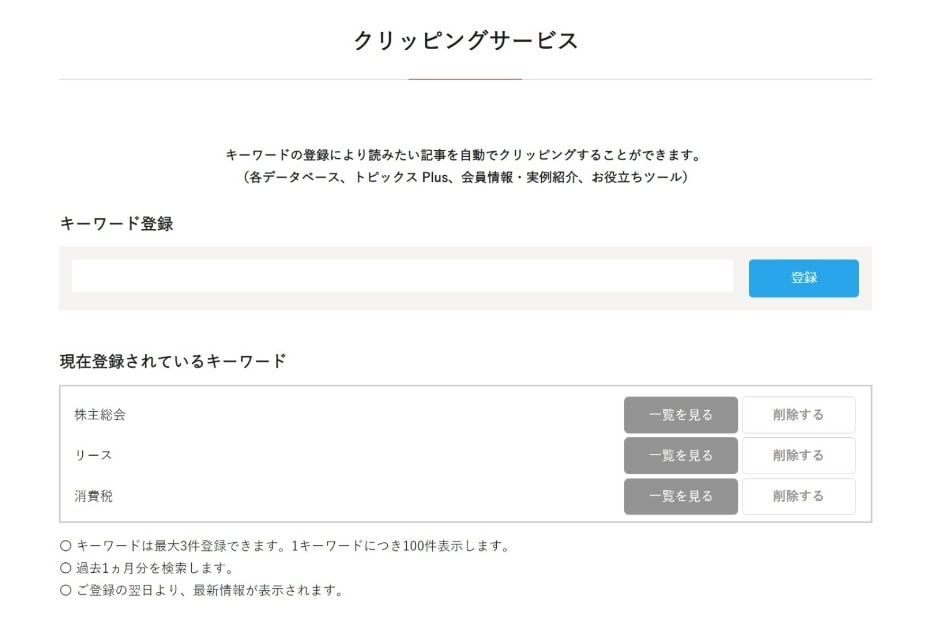Screen dimensions: 940x620
Task: Select the リース keyword label
Action: tap(93, 456)
